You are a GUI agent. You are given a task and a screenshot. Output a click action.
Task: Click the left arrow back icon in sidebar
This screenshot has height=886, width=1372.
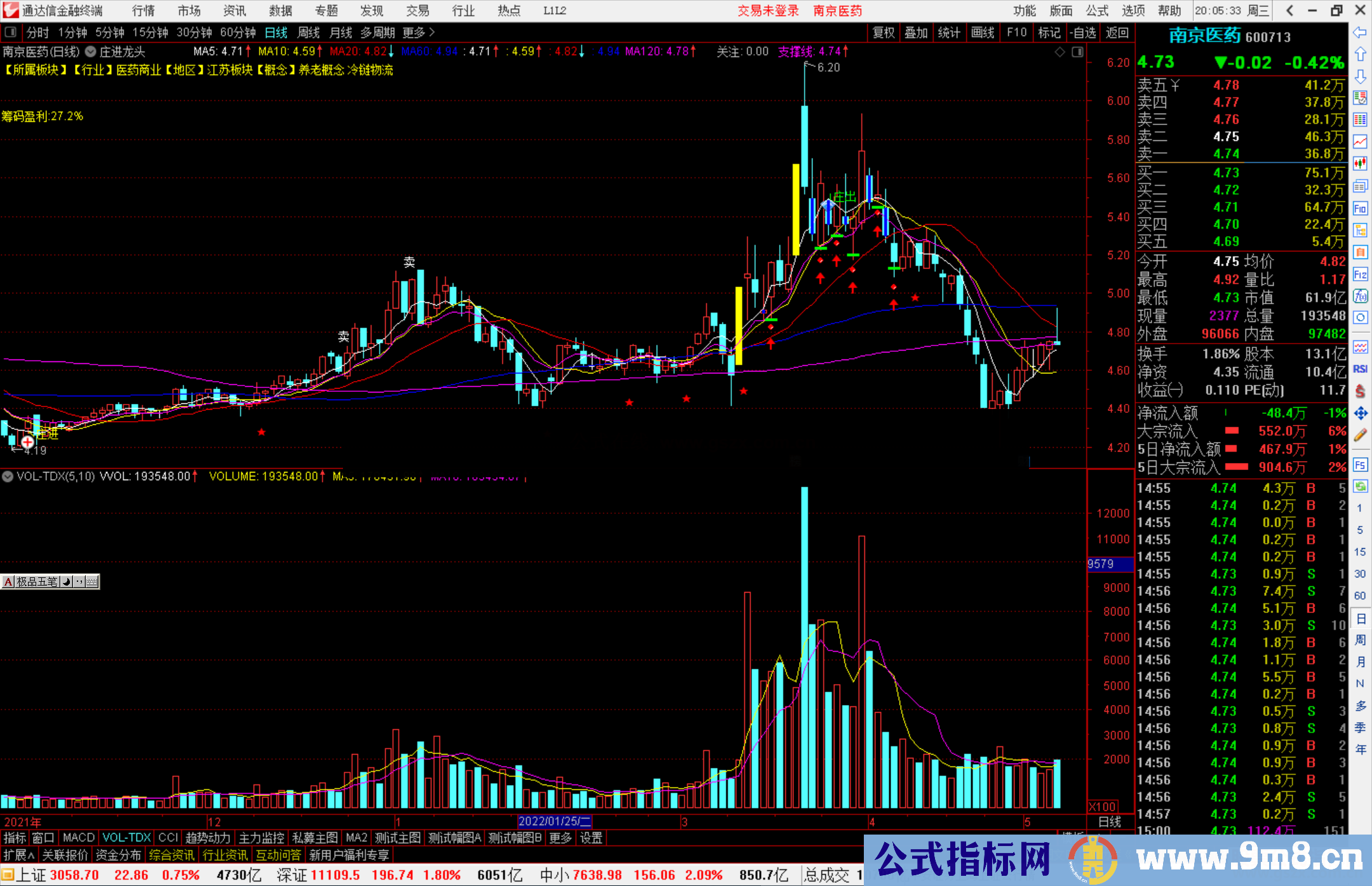pyautogui.click(x=1360, y=32)
